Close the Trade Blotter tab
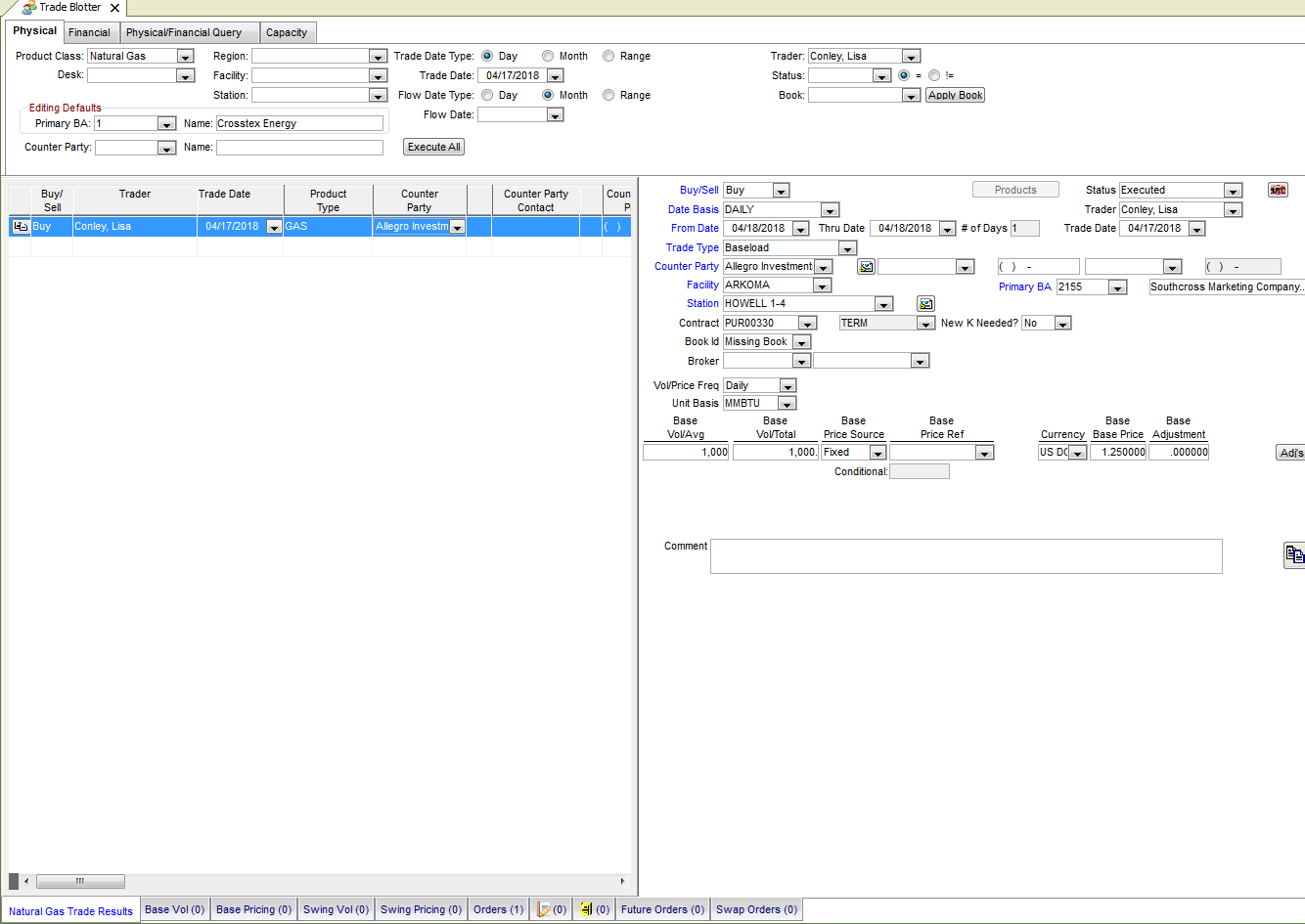 click(x=114, y=8)
